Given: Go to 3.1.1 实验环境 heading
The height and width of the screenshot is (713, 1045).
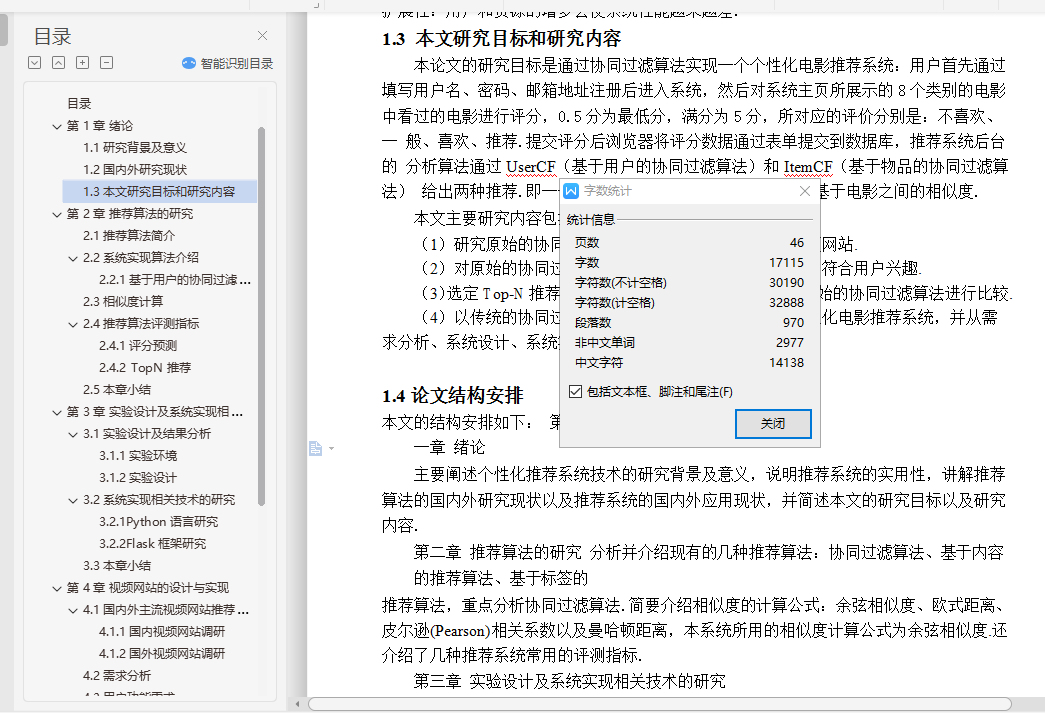Looking at the screenshot, I should [138, 455].
